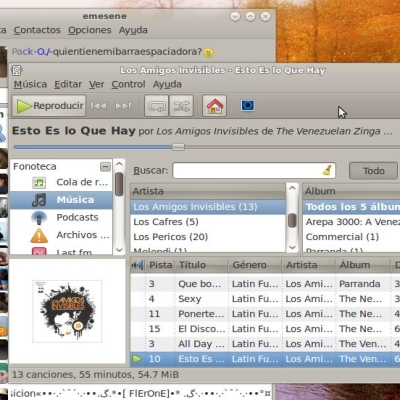Toggle shuffle playback mode
The width and height of the screenshot is (400, 400).
pos(181,106)
